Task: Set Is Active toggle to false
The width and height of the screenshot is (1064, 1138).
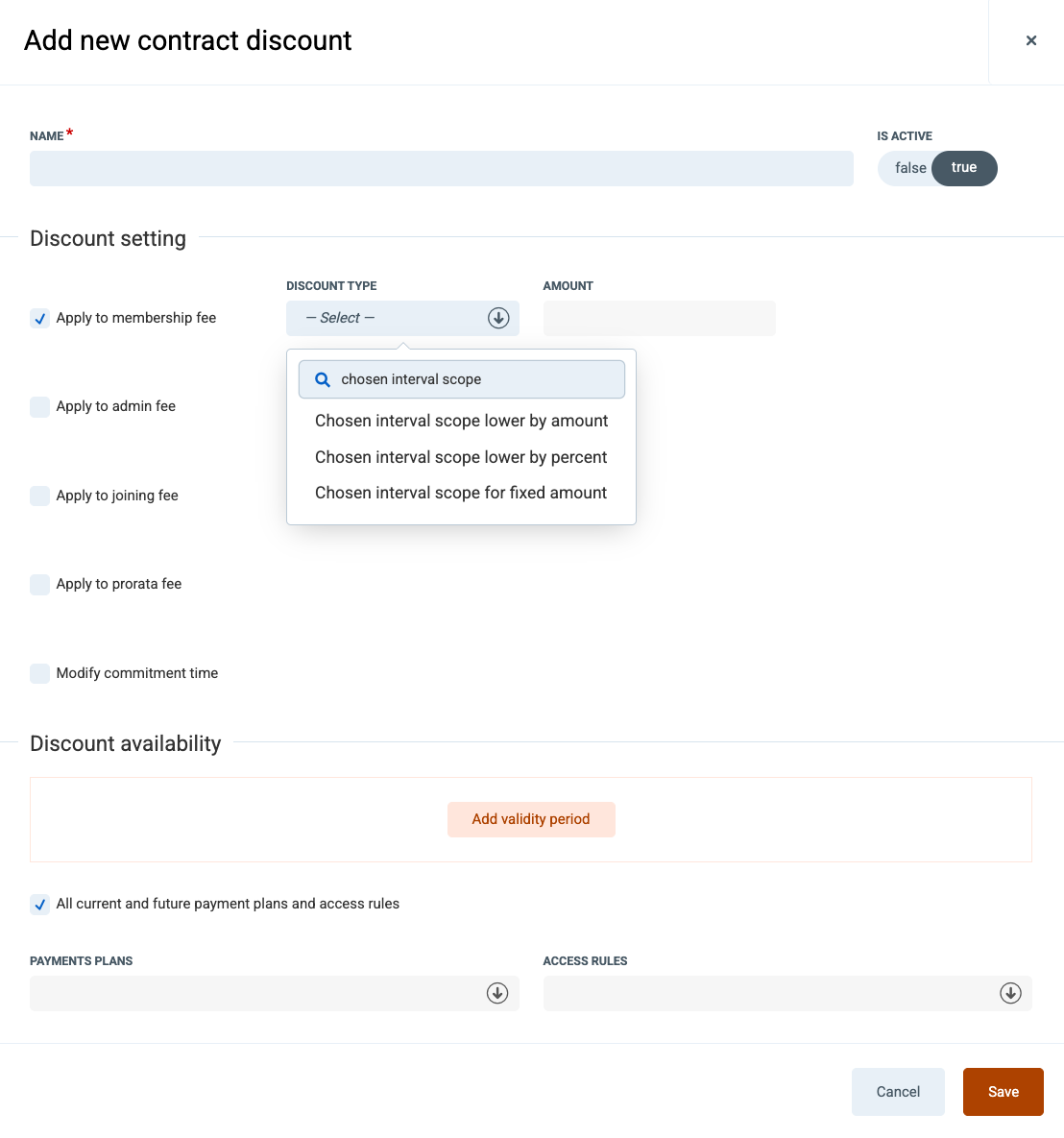Action: (x=909, y=168)
